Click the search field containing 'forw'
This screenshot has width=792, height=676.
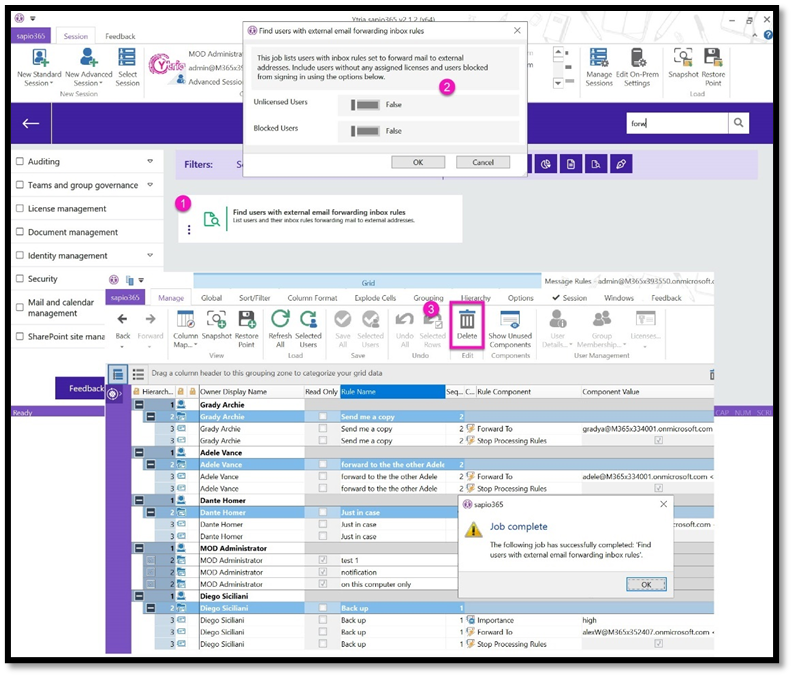pyautogui.click(x=677, y=123)
